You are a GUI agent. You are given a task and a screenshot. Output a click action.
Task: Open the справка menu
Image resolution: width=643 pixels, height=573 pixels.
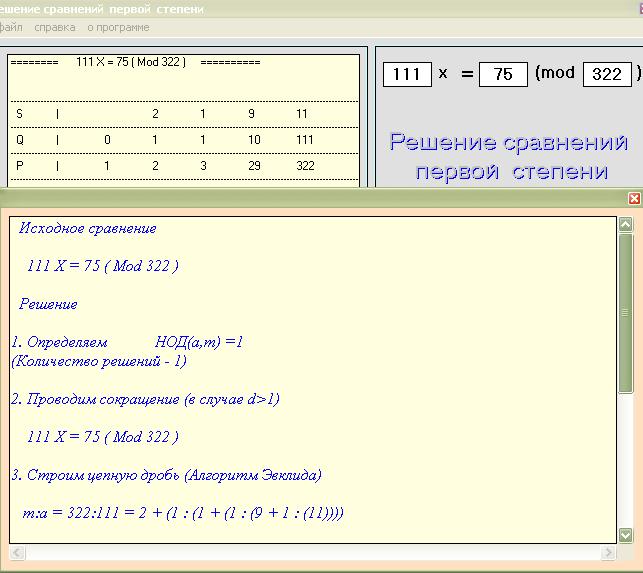[x=55, y=27]
